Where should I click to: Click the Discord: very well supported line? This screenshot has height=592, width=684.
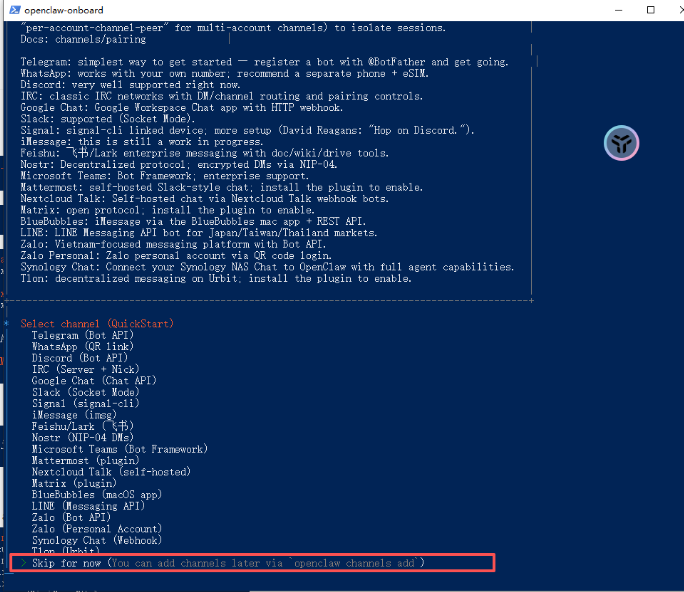(x=130, y=85)
